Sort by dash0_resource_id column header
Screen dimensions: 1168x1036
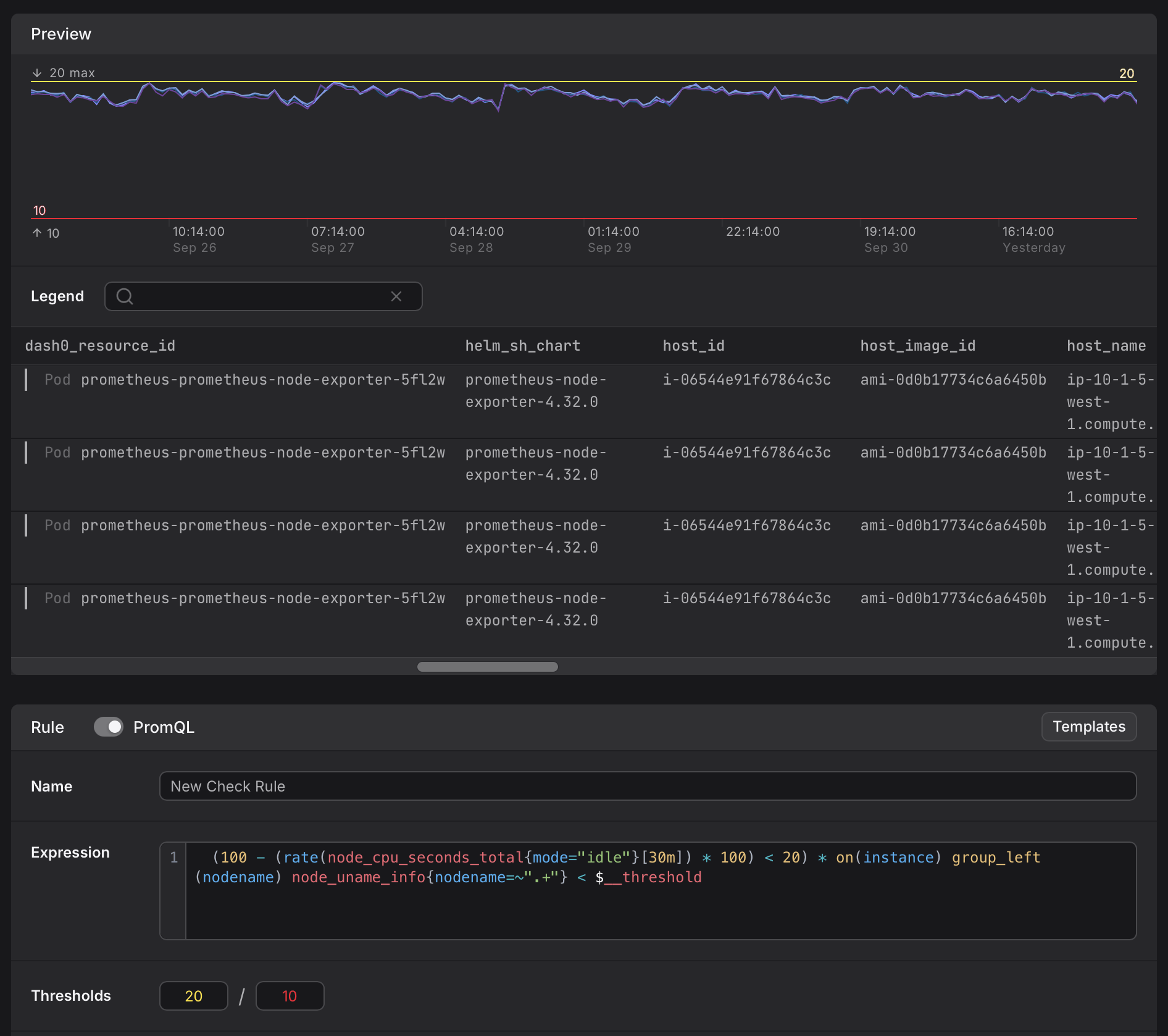click(100, 346)
